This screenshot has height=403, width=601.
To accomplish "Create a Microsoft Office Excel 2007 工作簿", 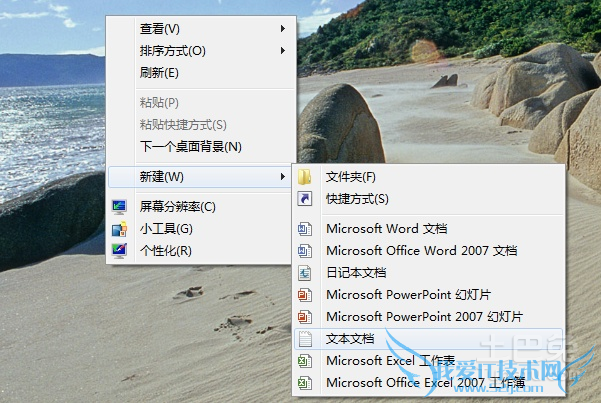I will 429,383.
